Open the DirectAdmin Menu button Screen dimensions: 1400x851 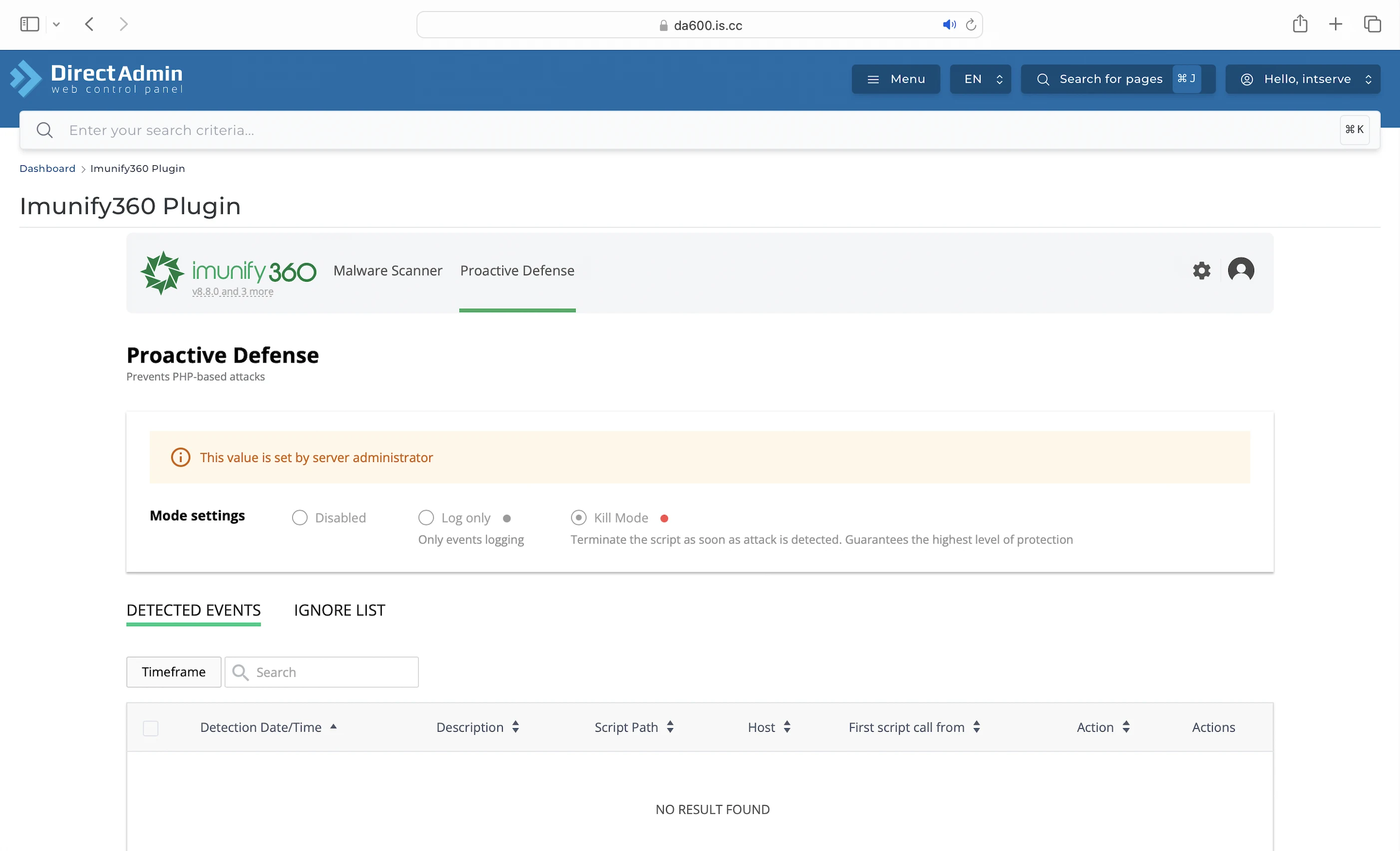click(895, 79)
